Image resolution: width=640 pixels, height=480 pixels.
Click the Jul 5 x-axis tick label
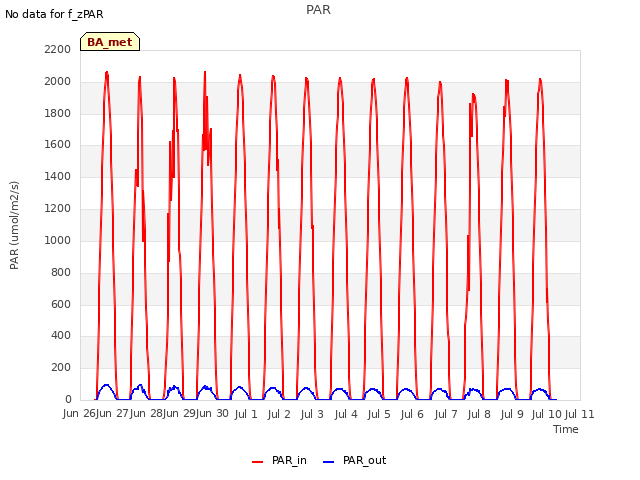[379, 414]
